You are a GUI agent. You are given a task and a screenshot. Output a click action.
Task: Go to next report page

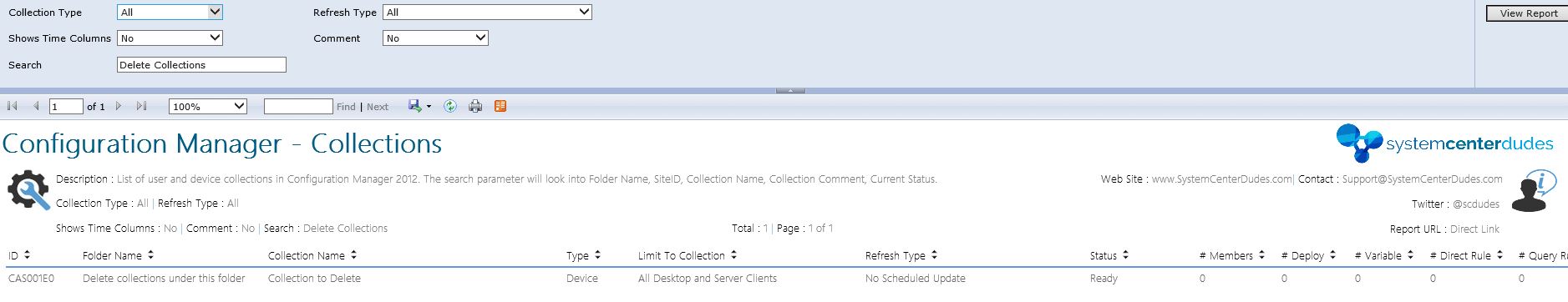(x=119, y=107)
